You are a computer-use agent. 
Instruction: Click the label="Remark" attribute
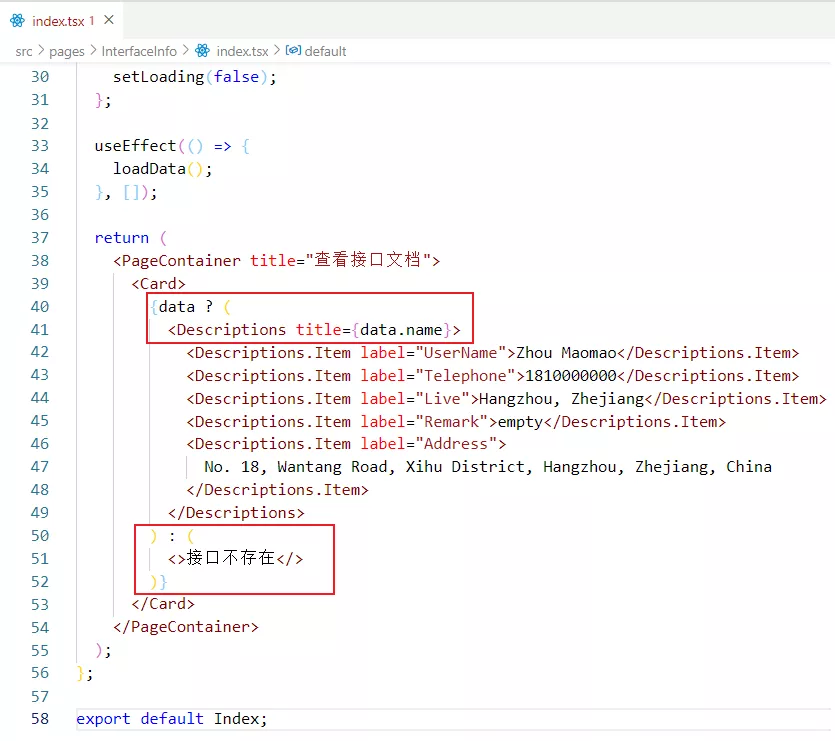[x=424, y=421]
